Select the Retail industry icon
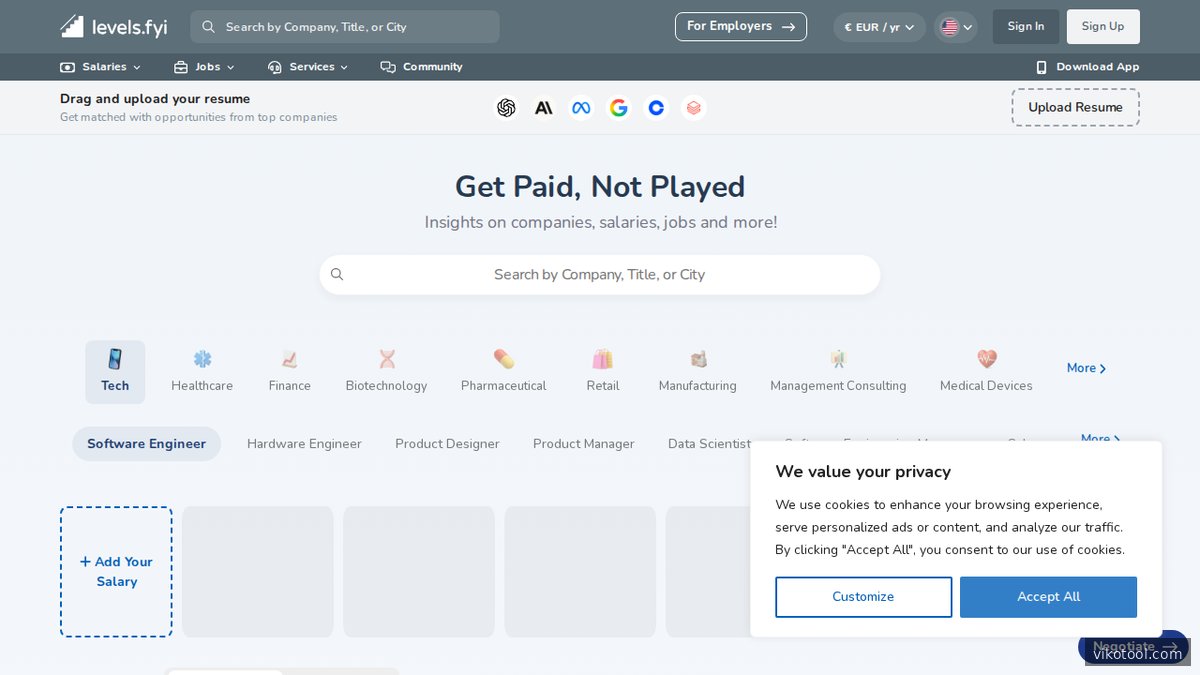The width and height of the screenshot is (1200, 675). [x=602, y=358]
